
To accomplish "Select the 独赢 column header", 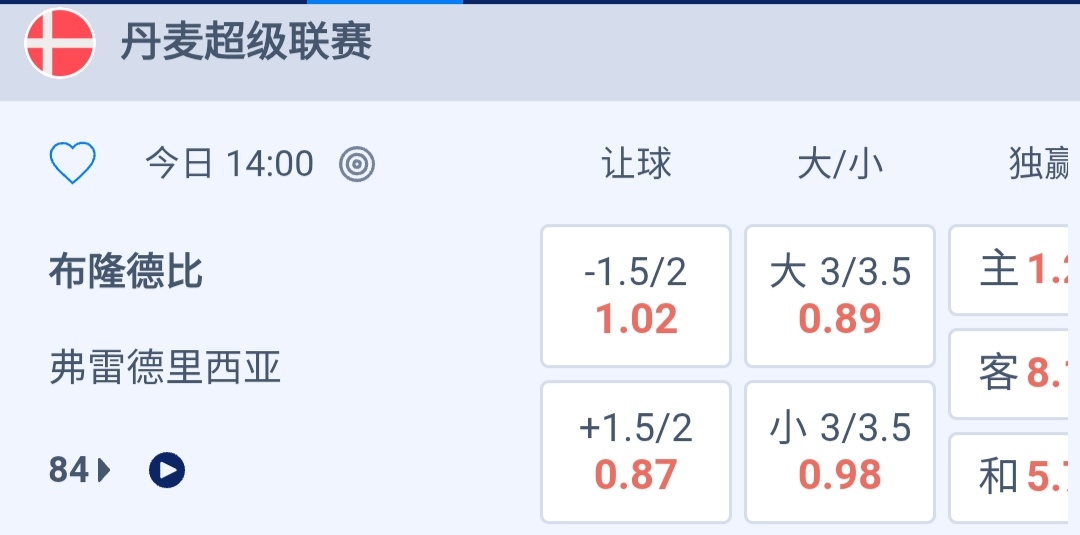I will point(1040,164).
